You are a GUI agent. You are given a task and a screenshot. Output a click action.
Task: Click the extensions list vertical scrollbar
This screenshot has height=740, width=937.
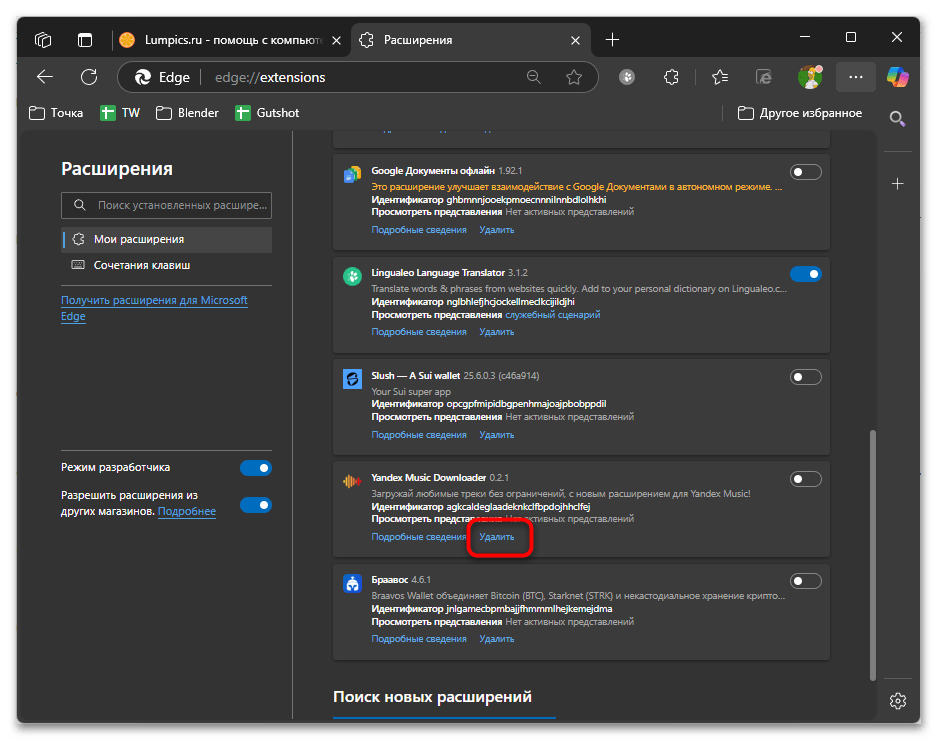coord(874,550)
